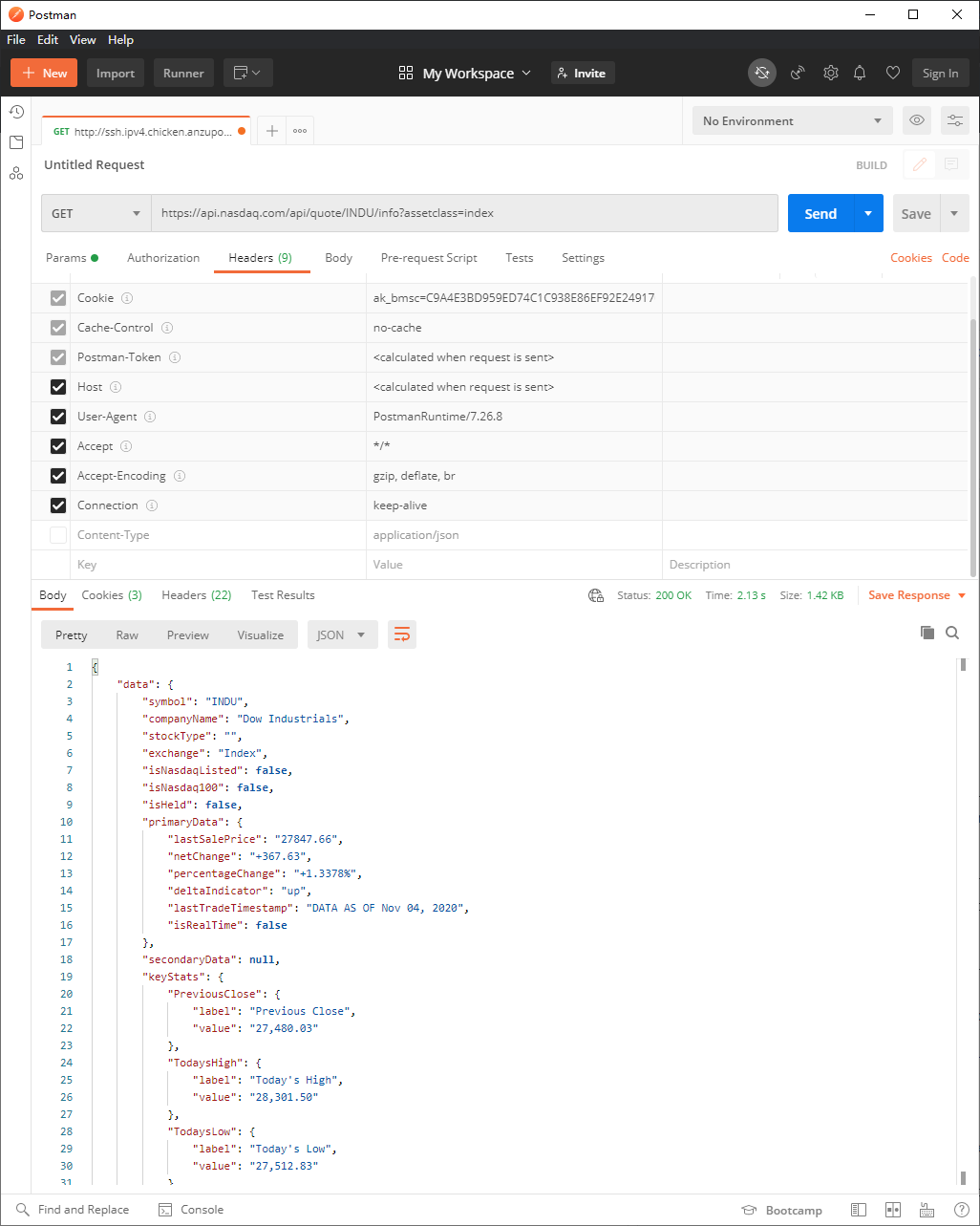The image size is (980, 1226).
Task: Uncheck the Host header checkbox
Action: click(58, 387)
